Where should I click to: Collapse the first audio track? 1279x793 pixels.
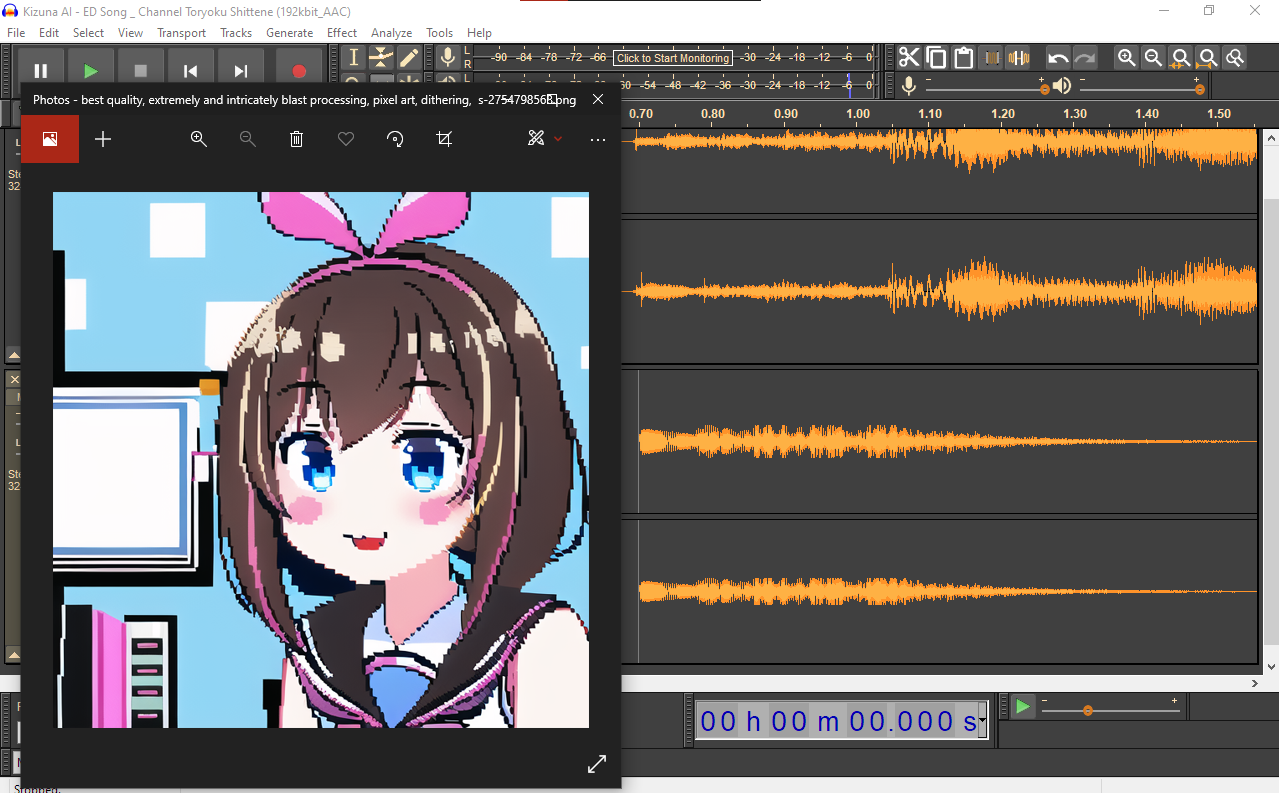[x=14, y=355]
